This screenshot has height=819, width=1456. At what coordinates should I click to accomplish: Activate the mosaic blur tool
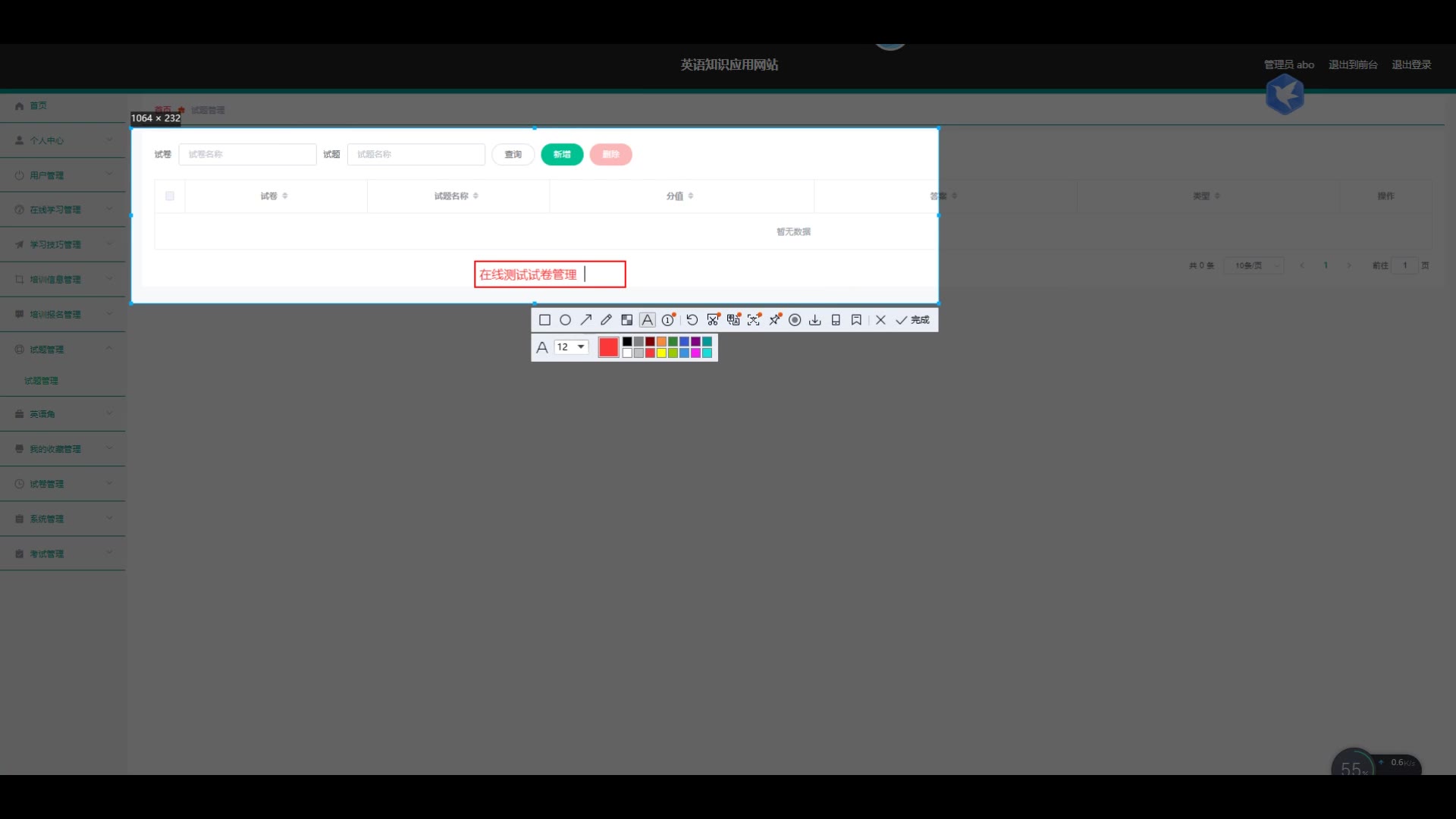626,320
